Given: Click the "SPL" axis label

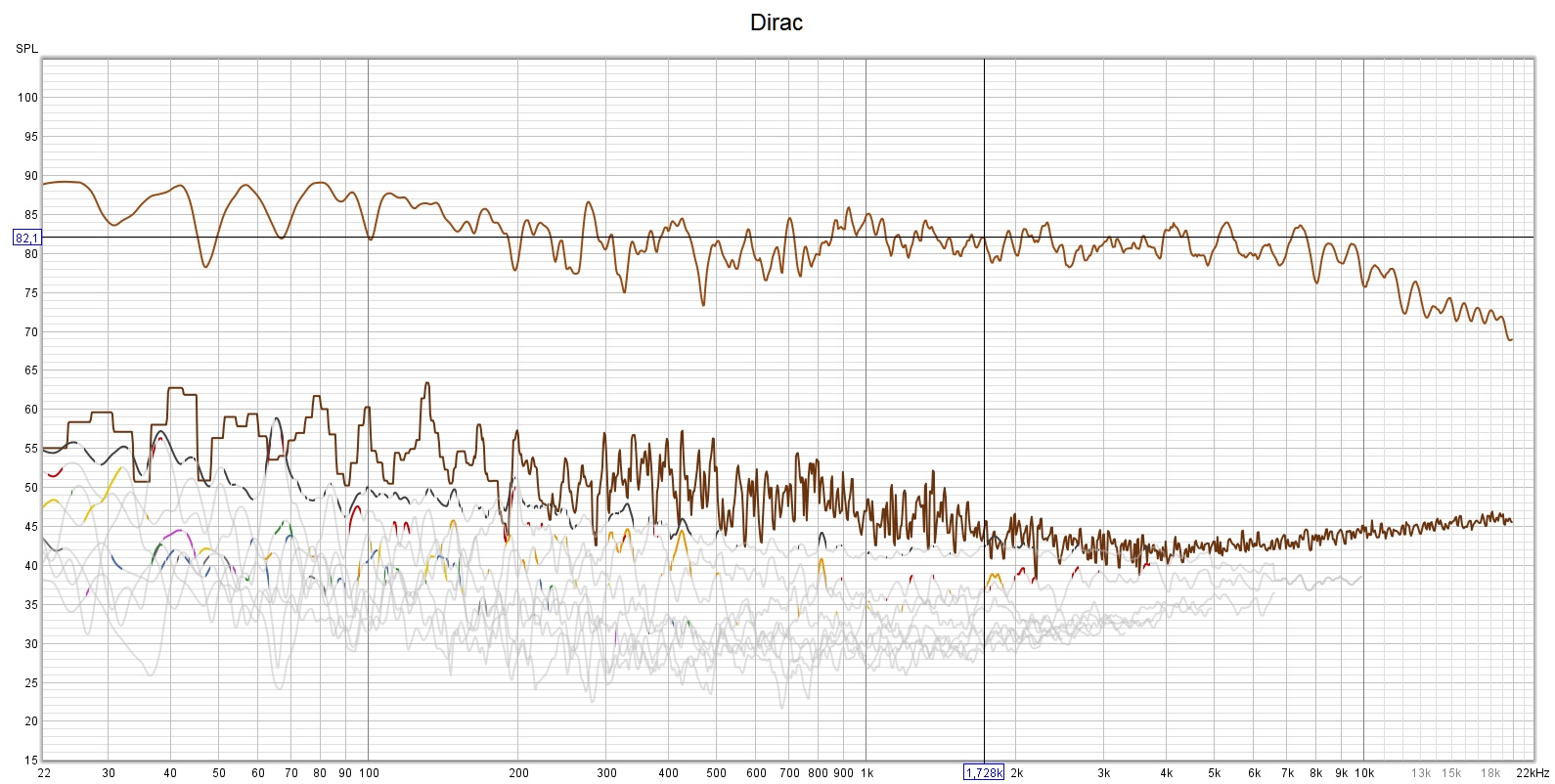Looking at the screenshot, I should pyautogui.click(x=26, y=49).
